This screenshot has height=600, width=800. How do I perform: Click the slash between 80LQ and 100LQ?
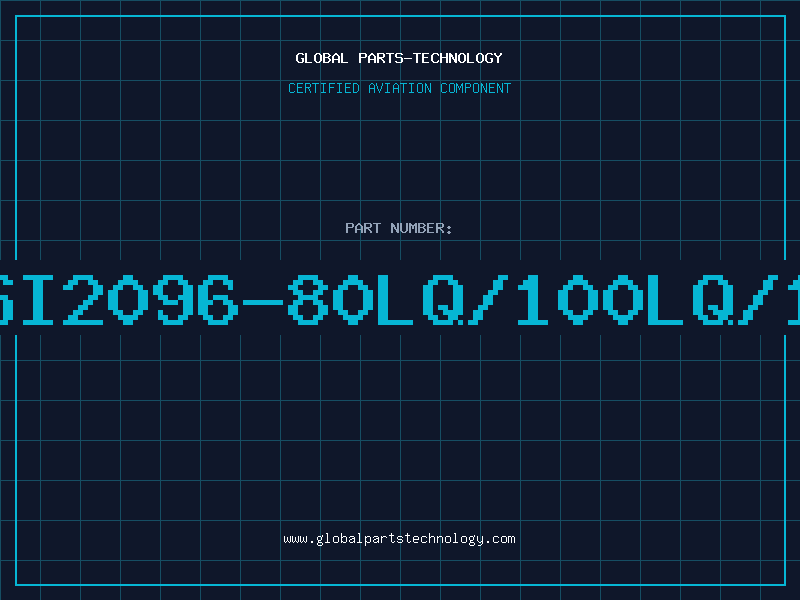tap(489, 299)
